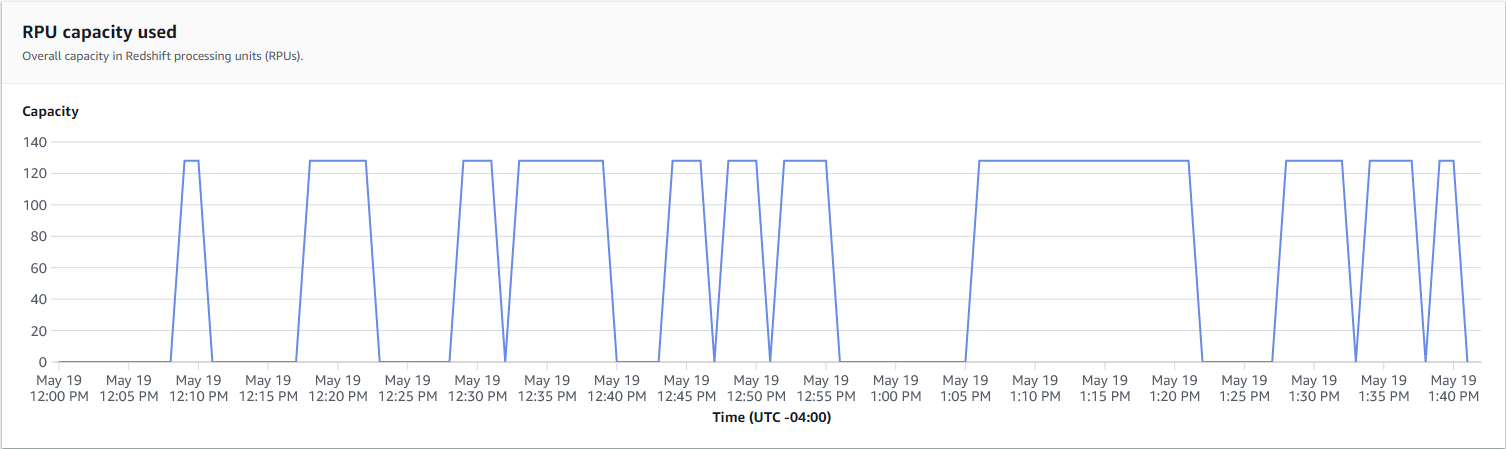Select the "May 19 12:35 PM" axis label
The image size is (1506, 449).
[547, 388]
